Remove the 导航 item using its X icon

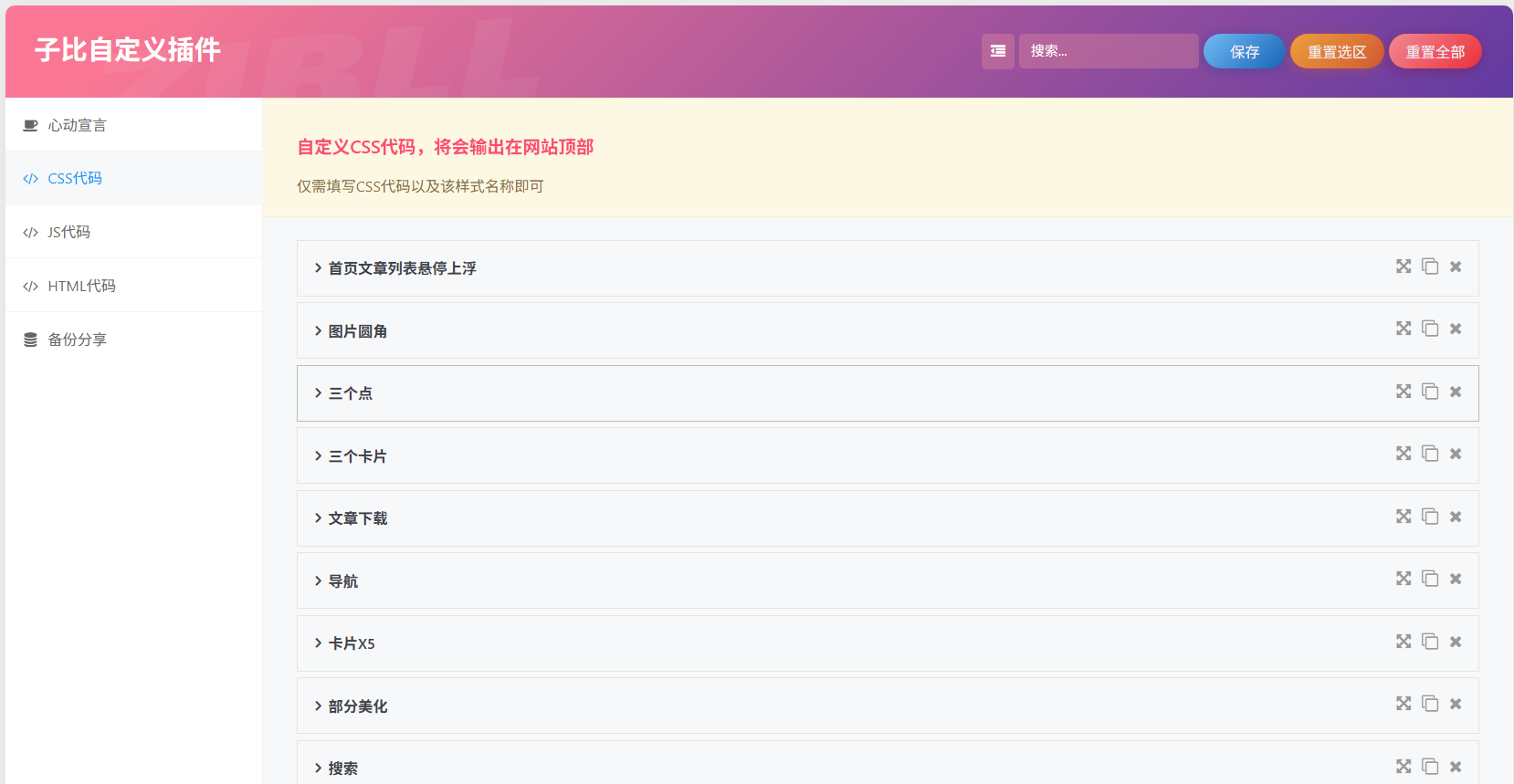coord(1456,579)
